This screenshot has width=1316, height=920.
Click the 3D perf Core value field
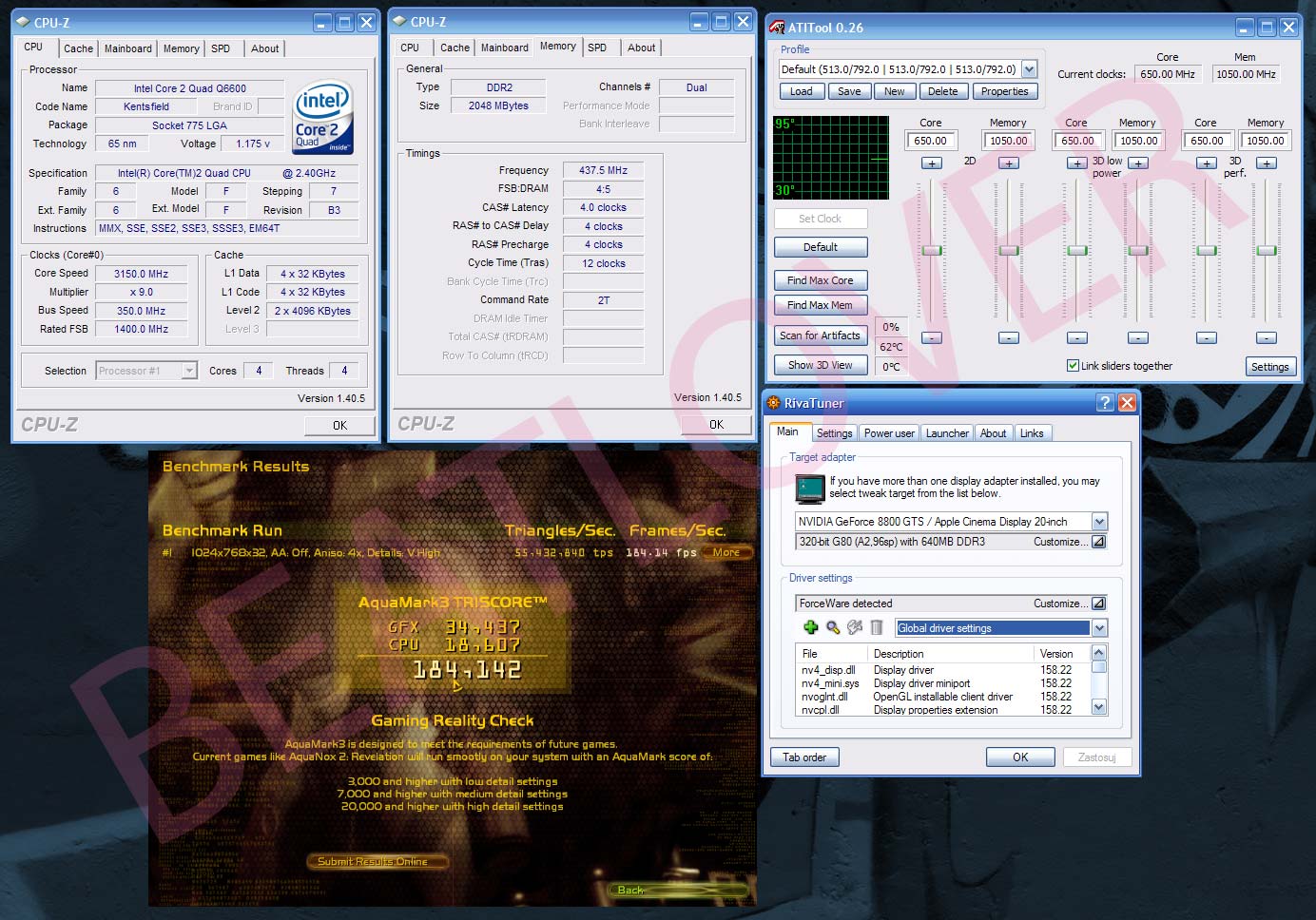click(x=1207, y=141)
